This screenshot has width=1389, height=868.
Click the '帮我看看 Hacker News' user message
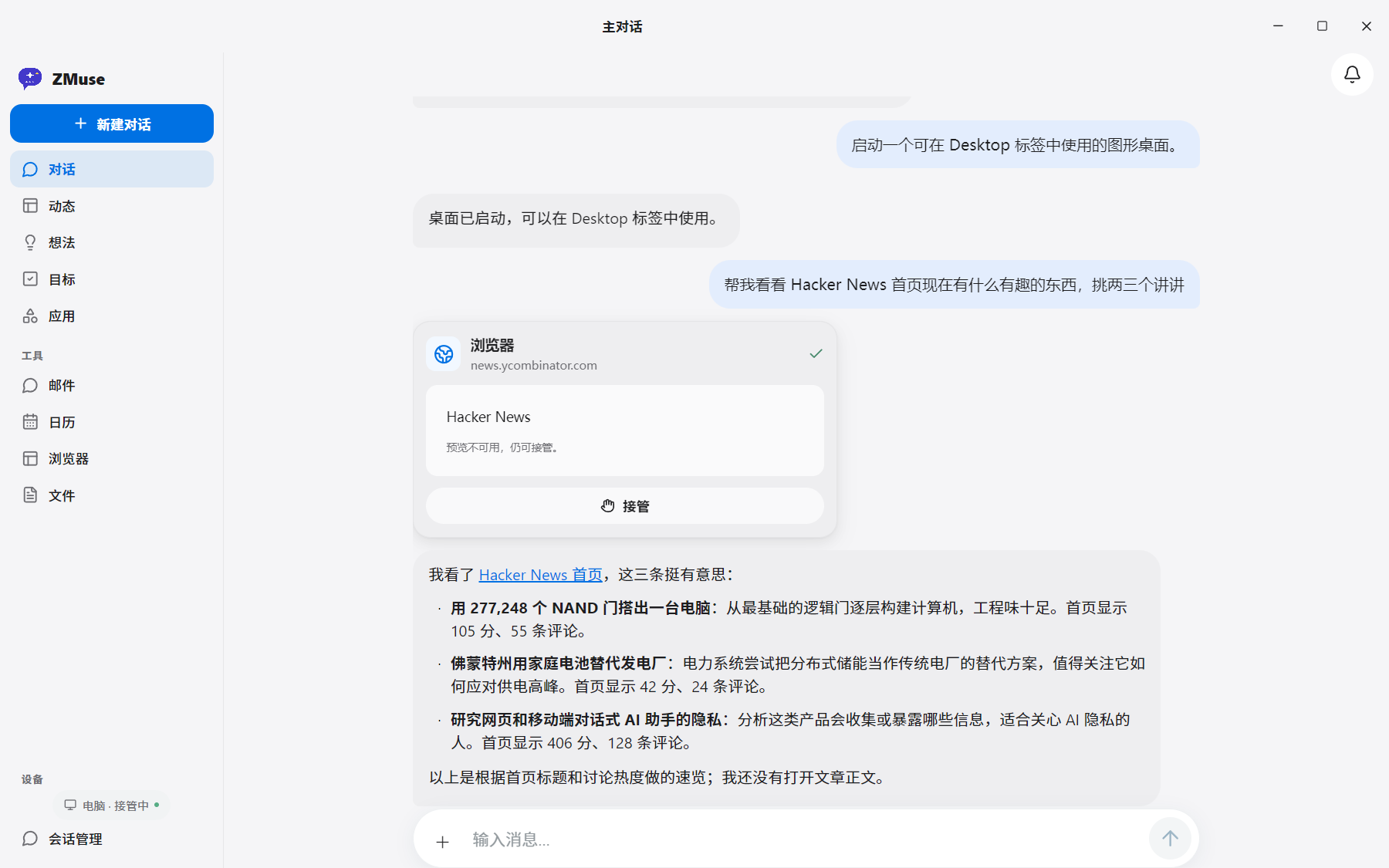(955, 285)
